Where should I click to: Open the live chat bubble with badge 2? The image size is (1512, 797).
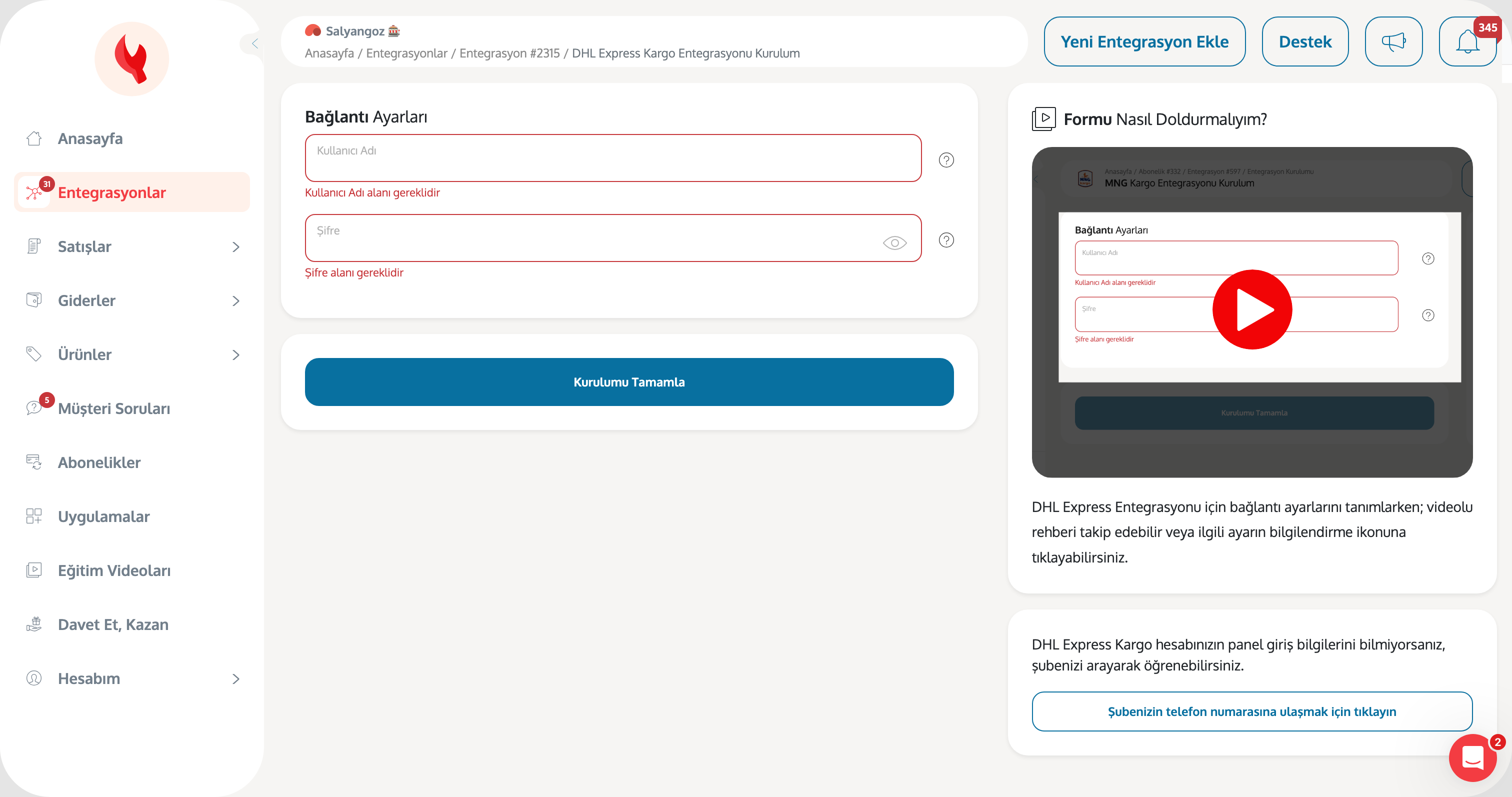1472,757
